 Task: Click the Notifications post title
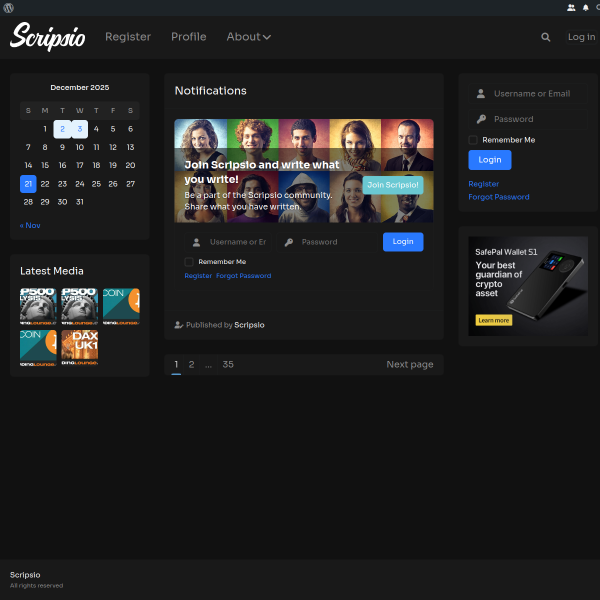coord(210,91)
